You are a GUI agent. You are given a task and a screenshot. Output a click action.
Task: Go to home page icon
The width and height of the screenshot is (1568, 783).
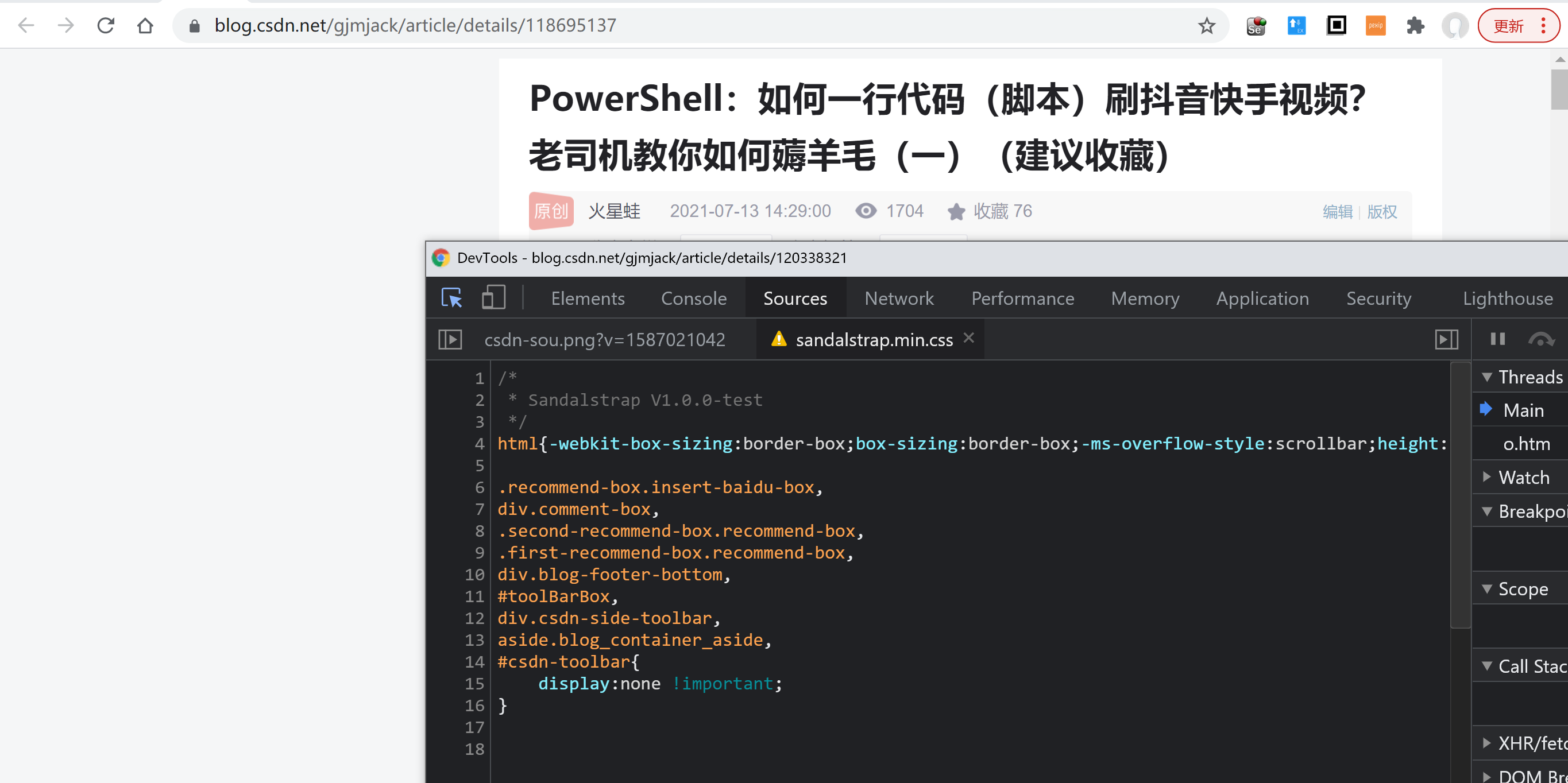pos(145,26)
